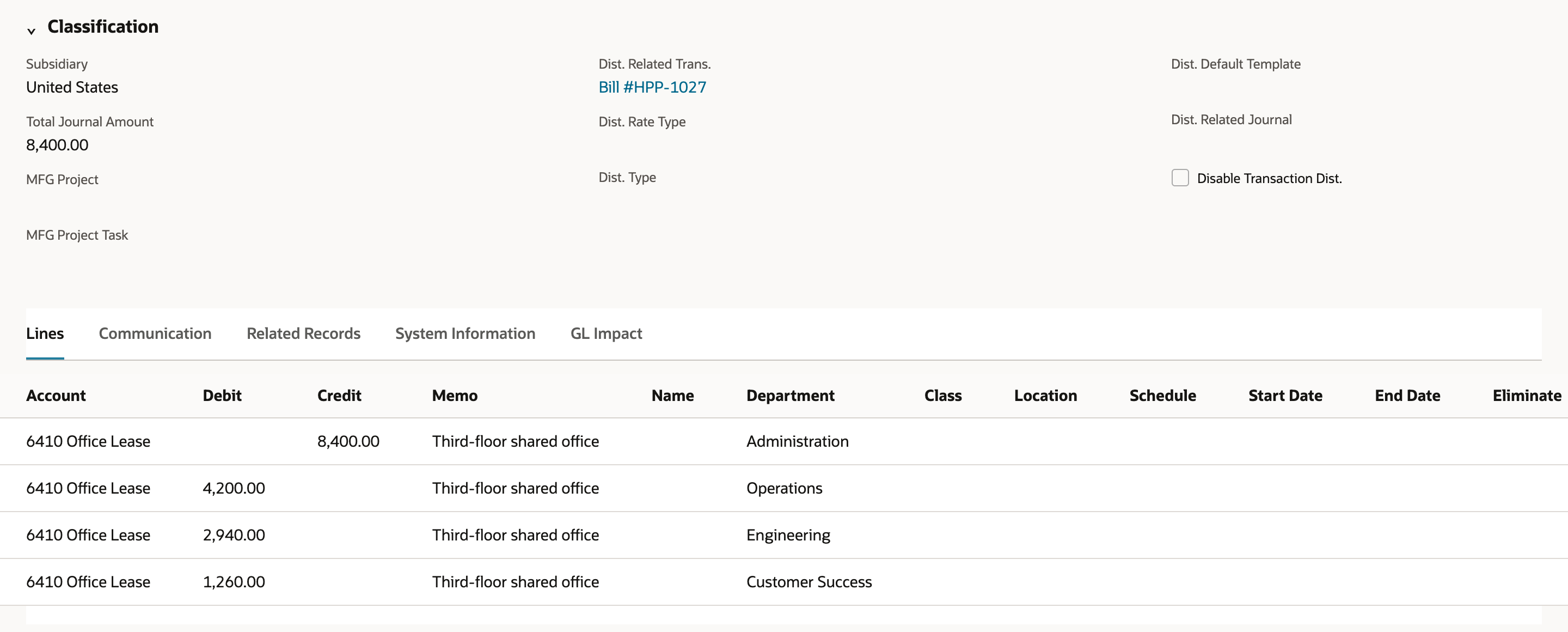Click the Classification section heading
1568x632 pixels.
(103, 26)
